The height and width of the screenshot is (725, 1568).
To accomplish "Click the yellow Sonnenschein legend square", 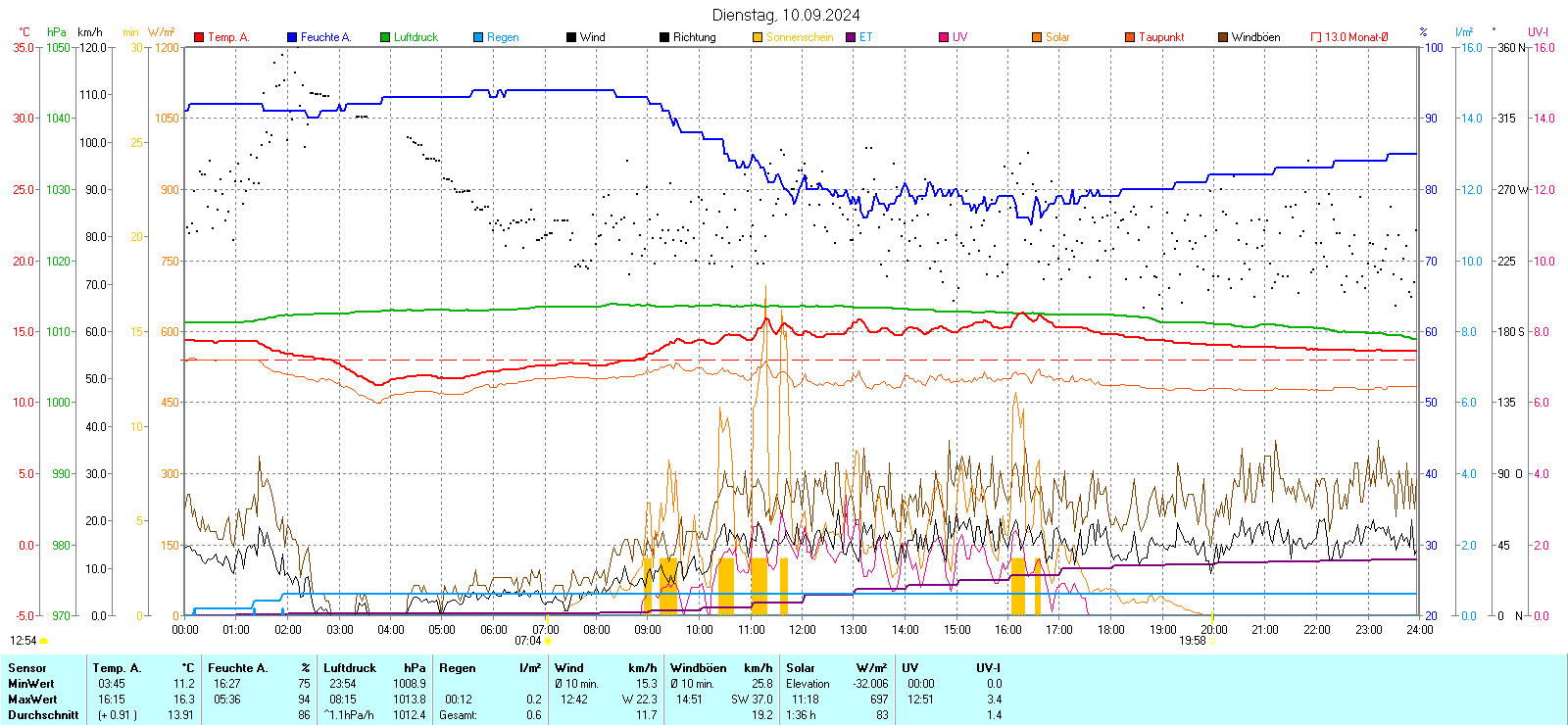I will (758, 37).
